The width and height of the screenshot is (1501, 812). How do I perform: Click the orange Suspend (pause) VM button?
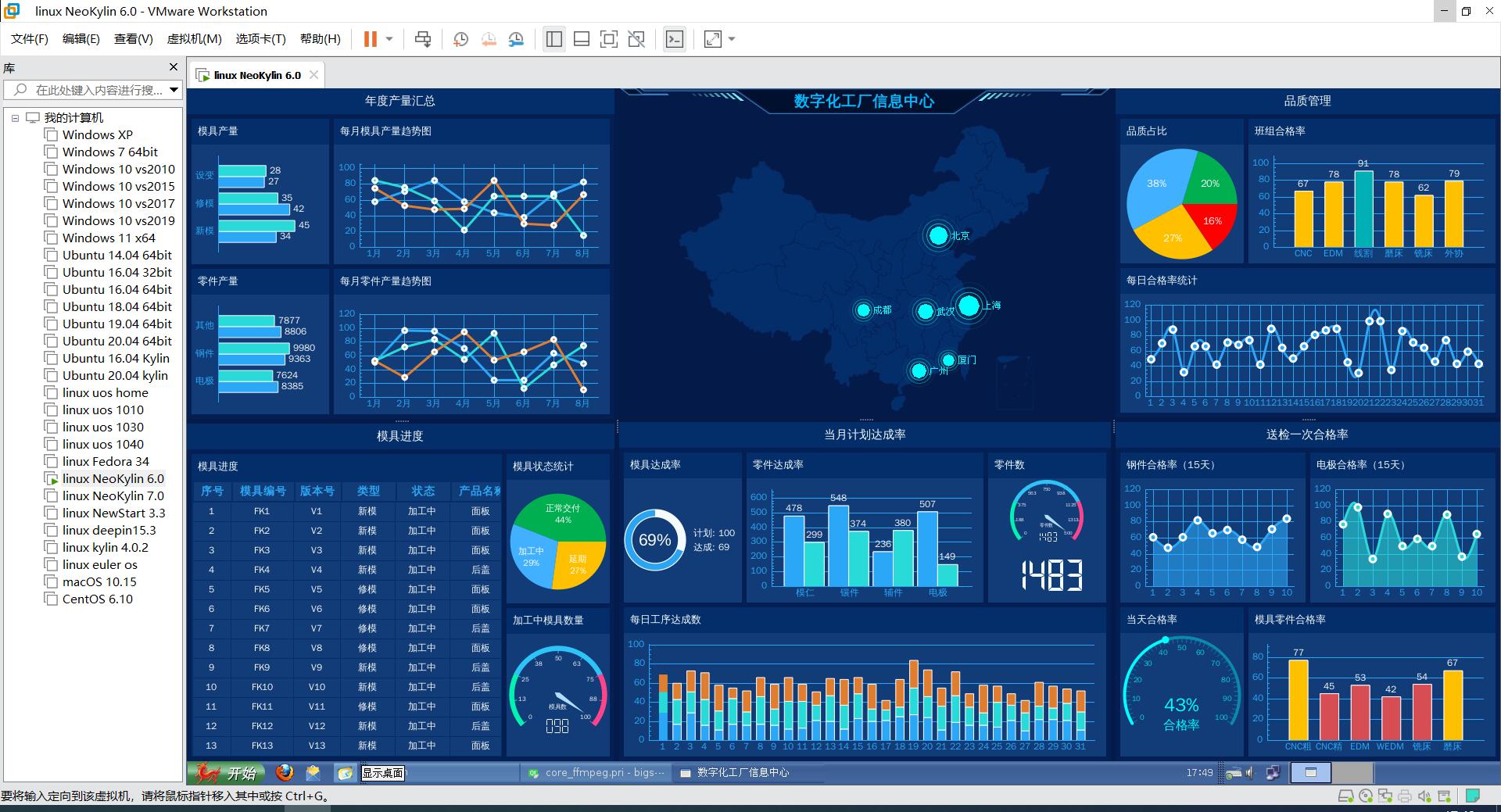(371, 39)
